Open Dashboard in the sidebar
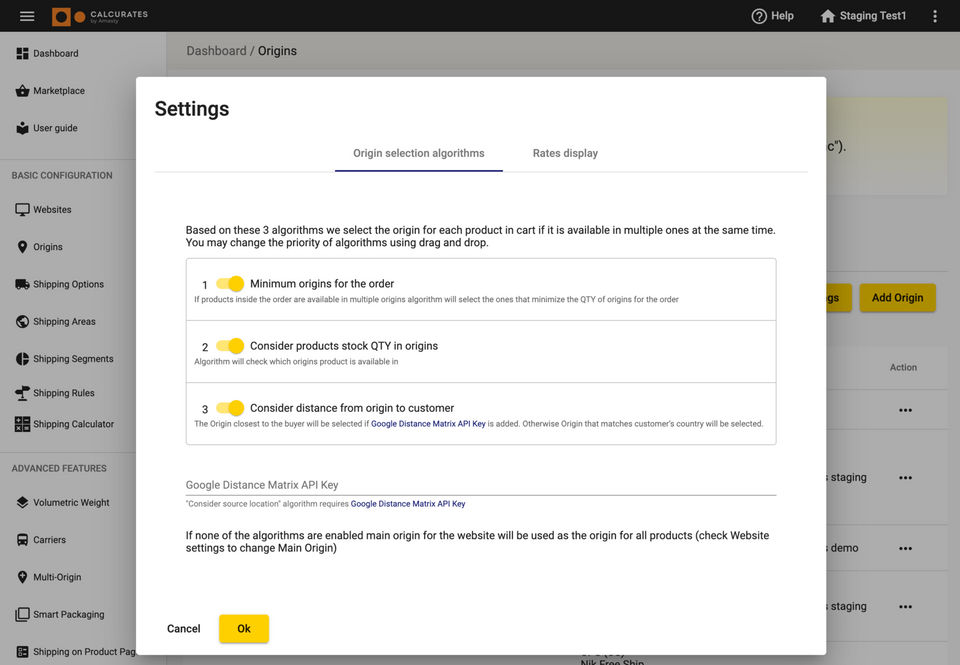This screenshot has width=960, height=665. pos(56,53)
